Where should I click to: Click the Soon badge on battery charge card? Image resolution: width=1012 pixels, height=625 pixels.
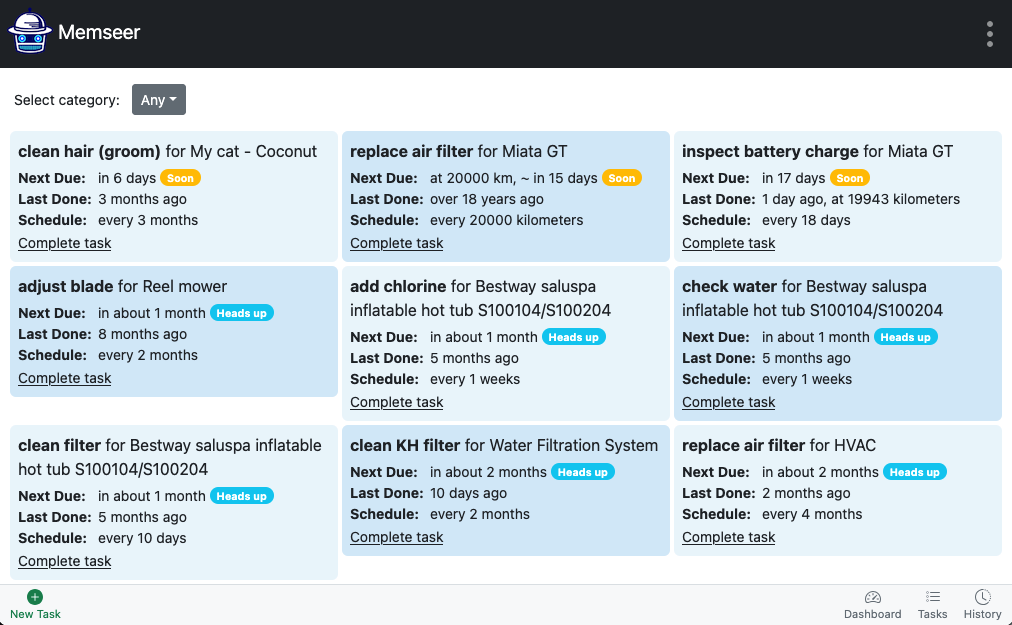point(850,178)
